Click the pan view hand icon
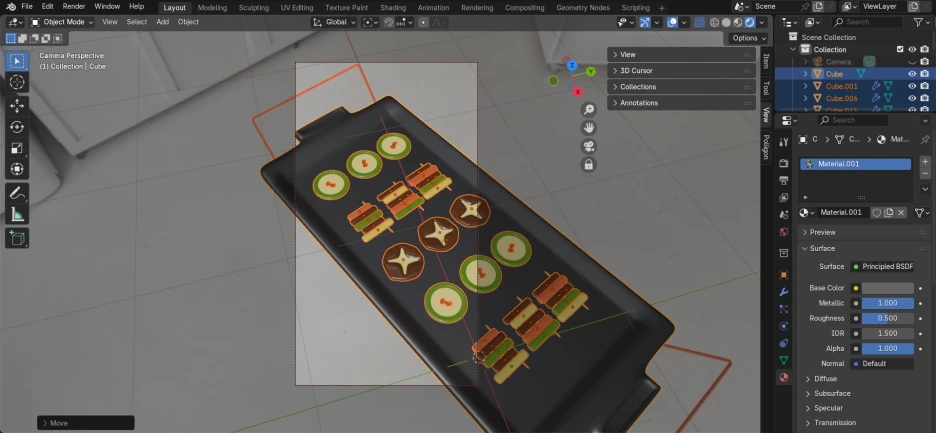936x433 pixels. [x=589, y=128]
